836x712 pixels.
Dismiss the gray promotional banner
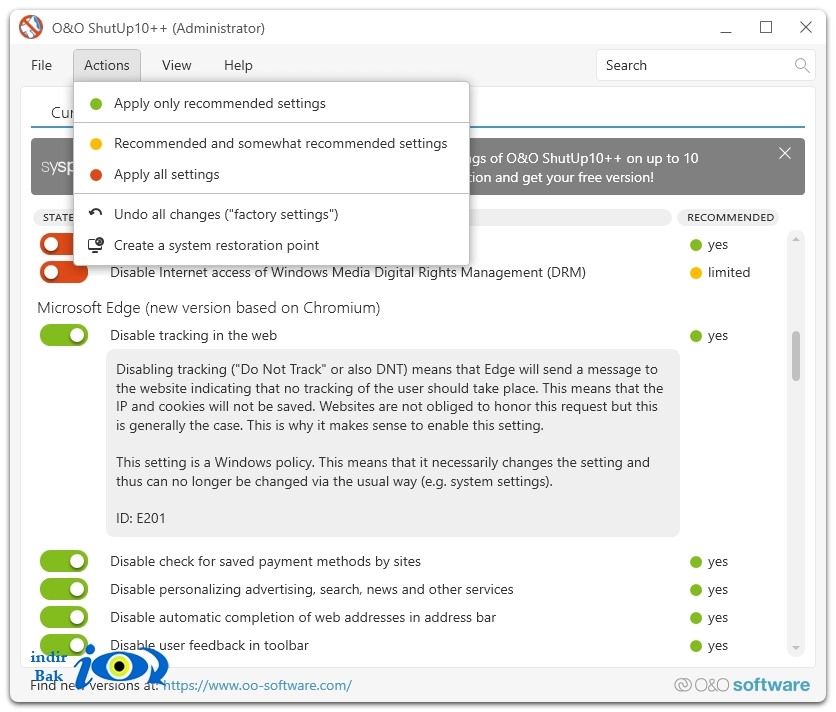coord(784,154)
